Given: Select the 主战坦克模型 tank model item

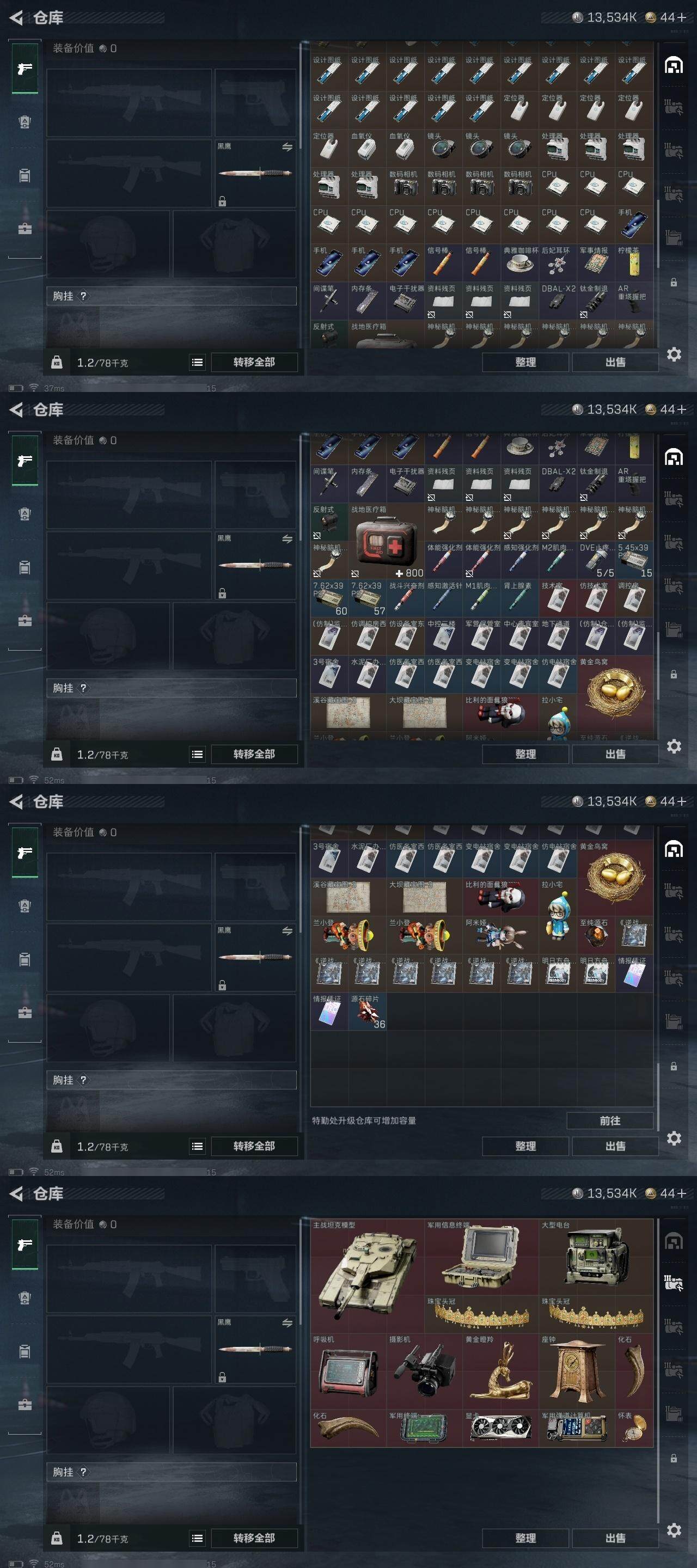Looking at the screenshot, I should tap(367, 1276).
